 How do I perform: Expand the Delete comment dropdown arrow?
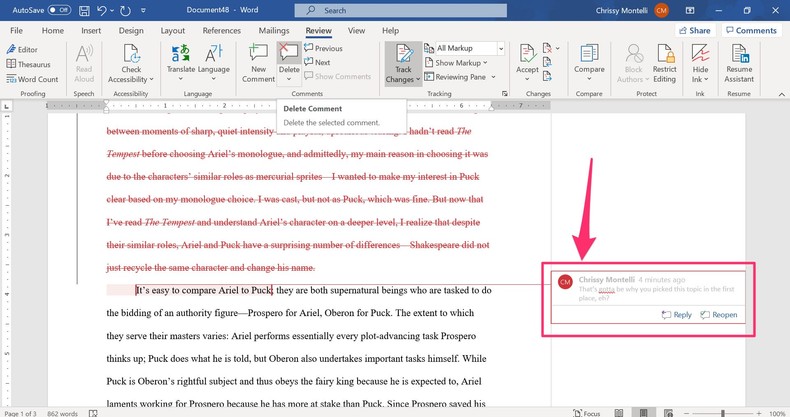point(289,79)
